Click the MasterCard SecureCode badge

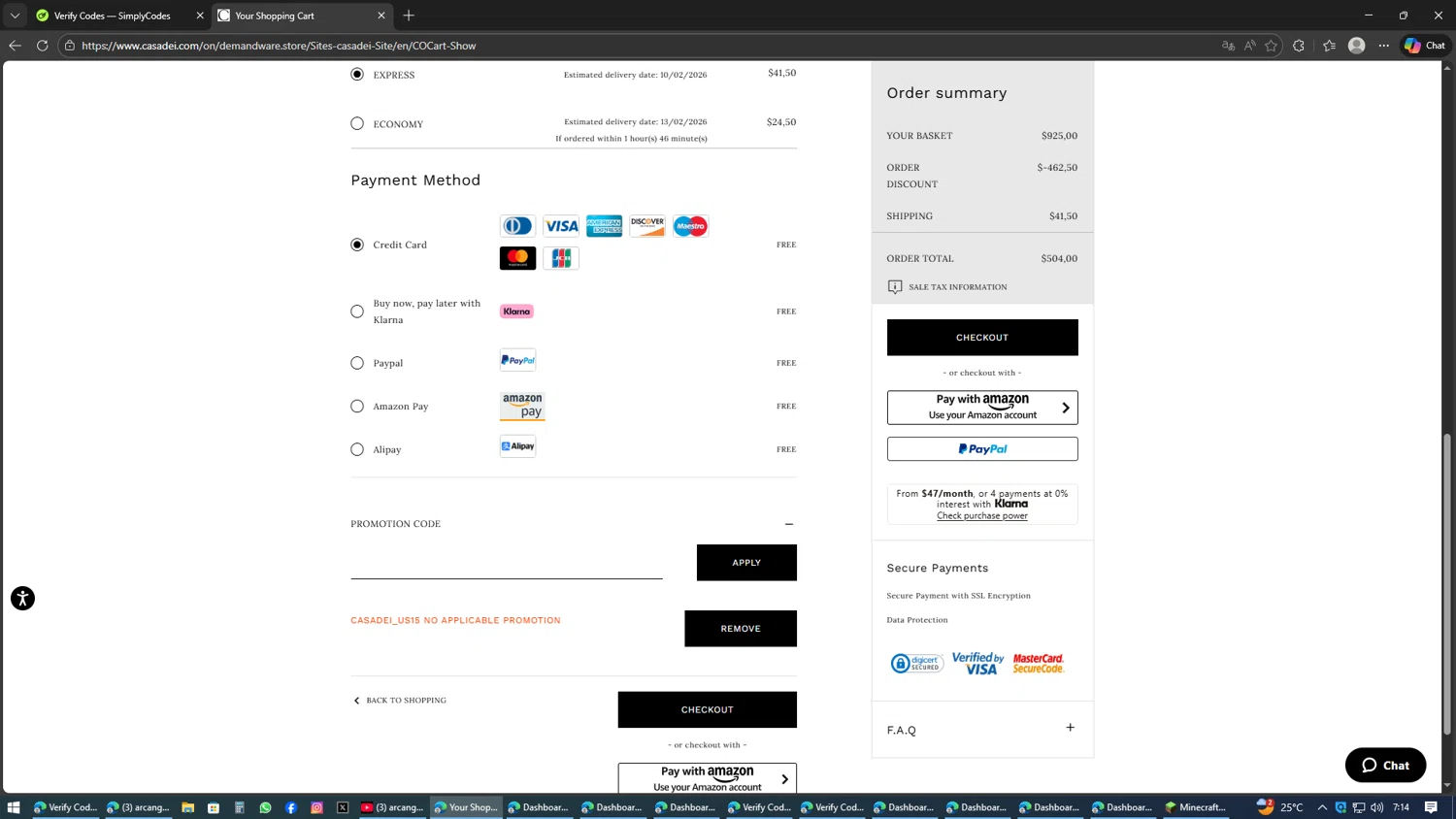point(1039,664)
